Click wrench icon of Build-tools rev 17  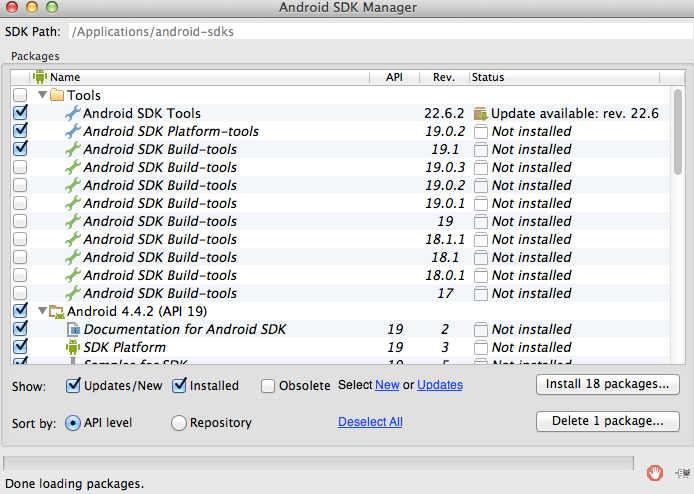coord(73,293)
